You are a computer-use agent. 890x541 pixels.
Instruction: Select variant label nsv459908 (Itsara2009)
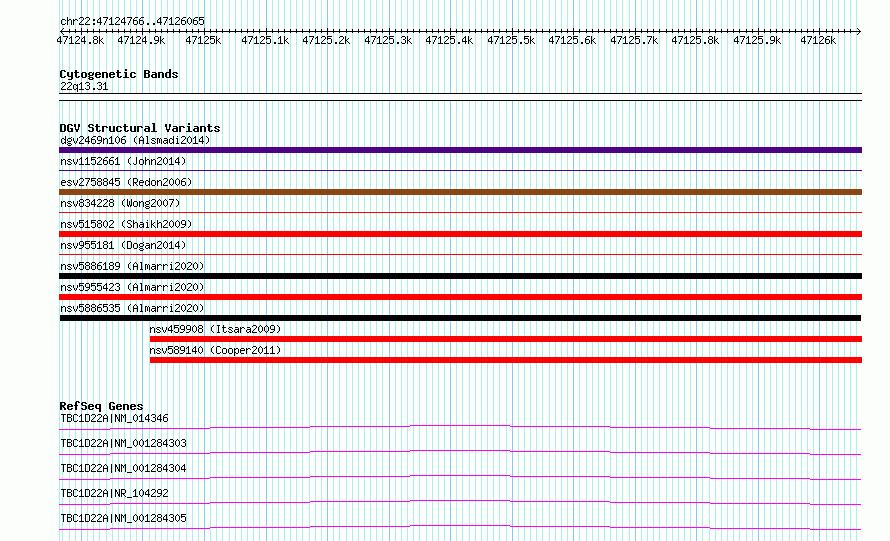point(215,329)
